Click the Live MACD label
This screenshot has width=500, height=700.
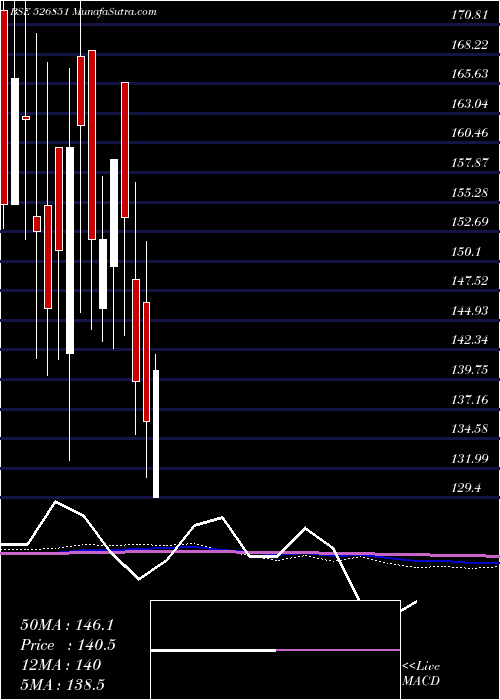(421, 674)
